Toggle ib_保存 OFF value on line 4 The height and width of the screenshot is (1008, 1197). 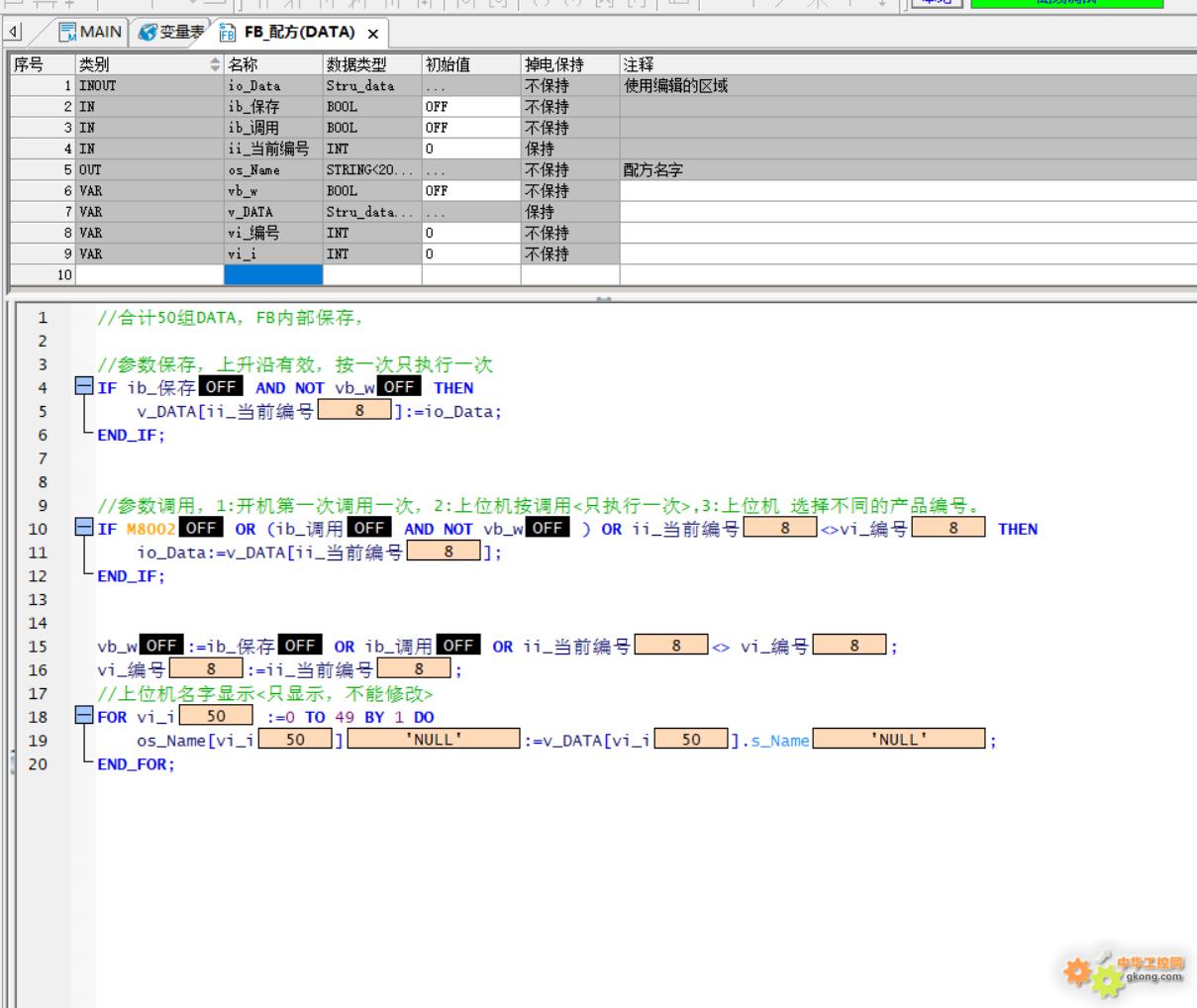tap(220, 387)
